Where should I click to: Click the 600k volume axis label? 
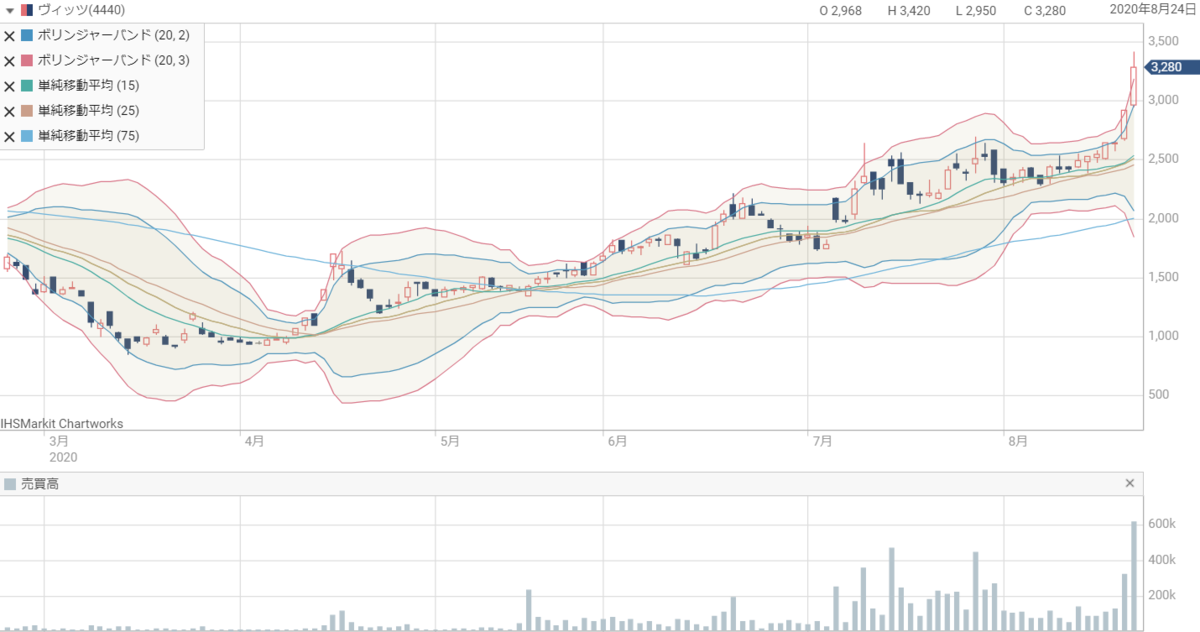tap(1162, 524)
